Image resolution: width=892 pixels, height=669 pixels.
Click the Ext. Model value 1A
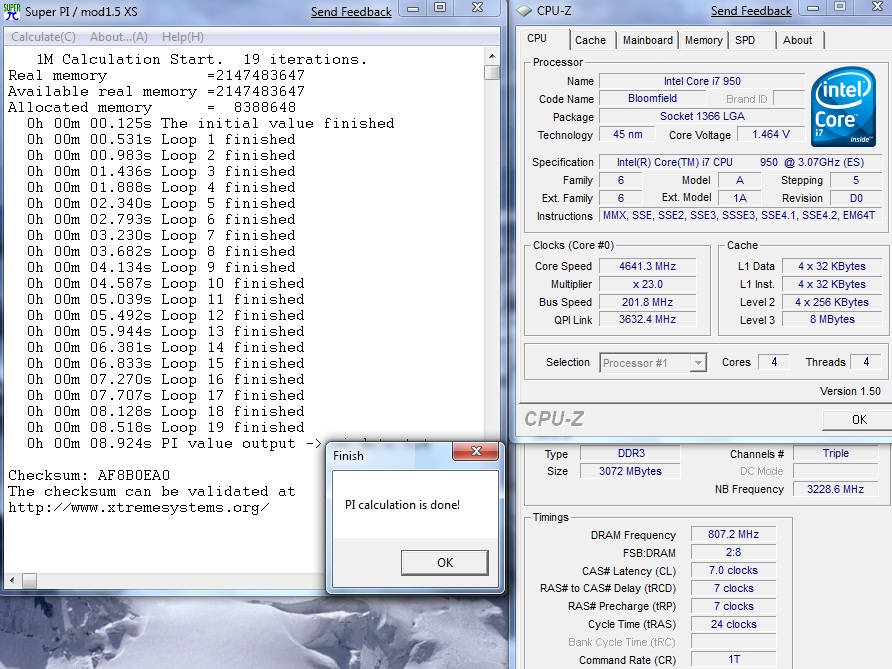(740, 198)
